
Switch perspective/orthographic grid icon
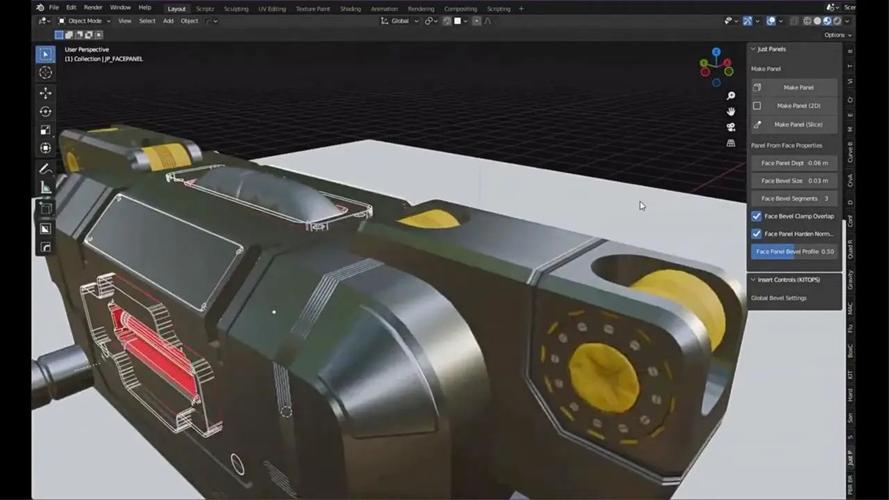click(x=731, y=143)
